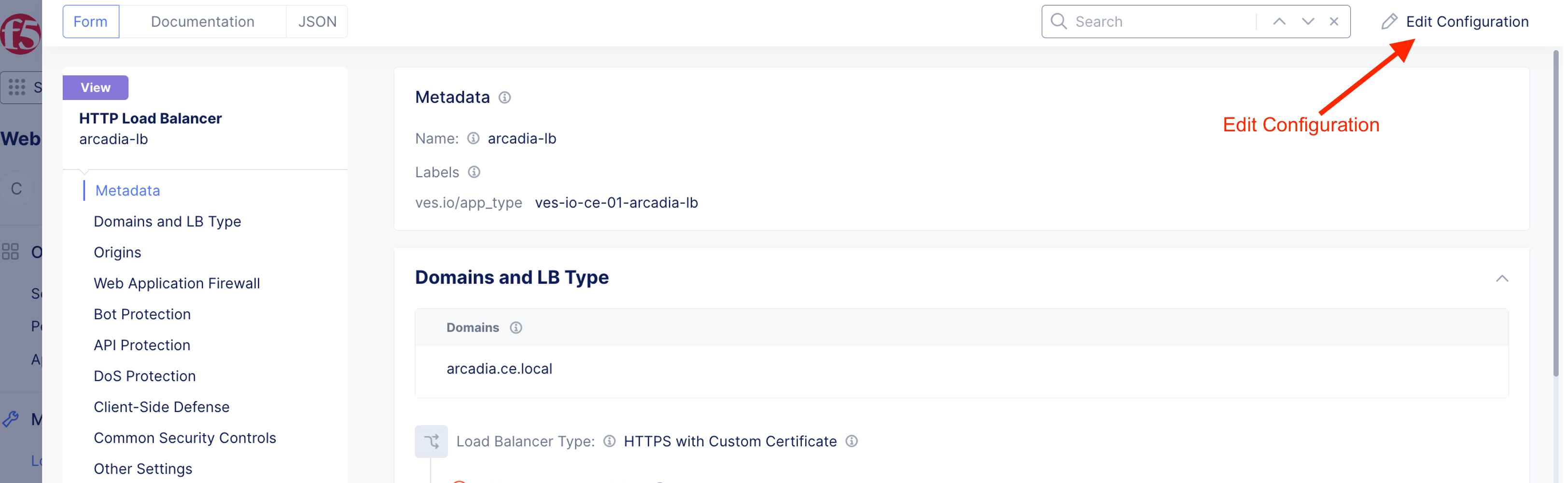Jump to previous search result arrow
1568x483 pixels.
pyautogui.click(x=1279, y=22)
